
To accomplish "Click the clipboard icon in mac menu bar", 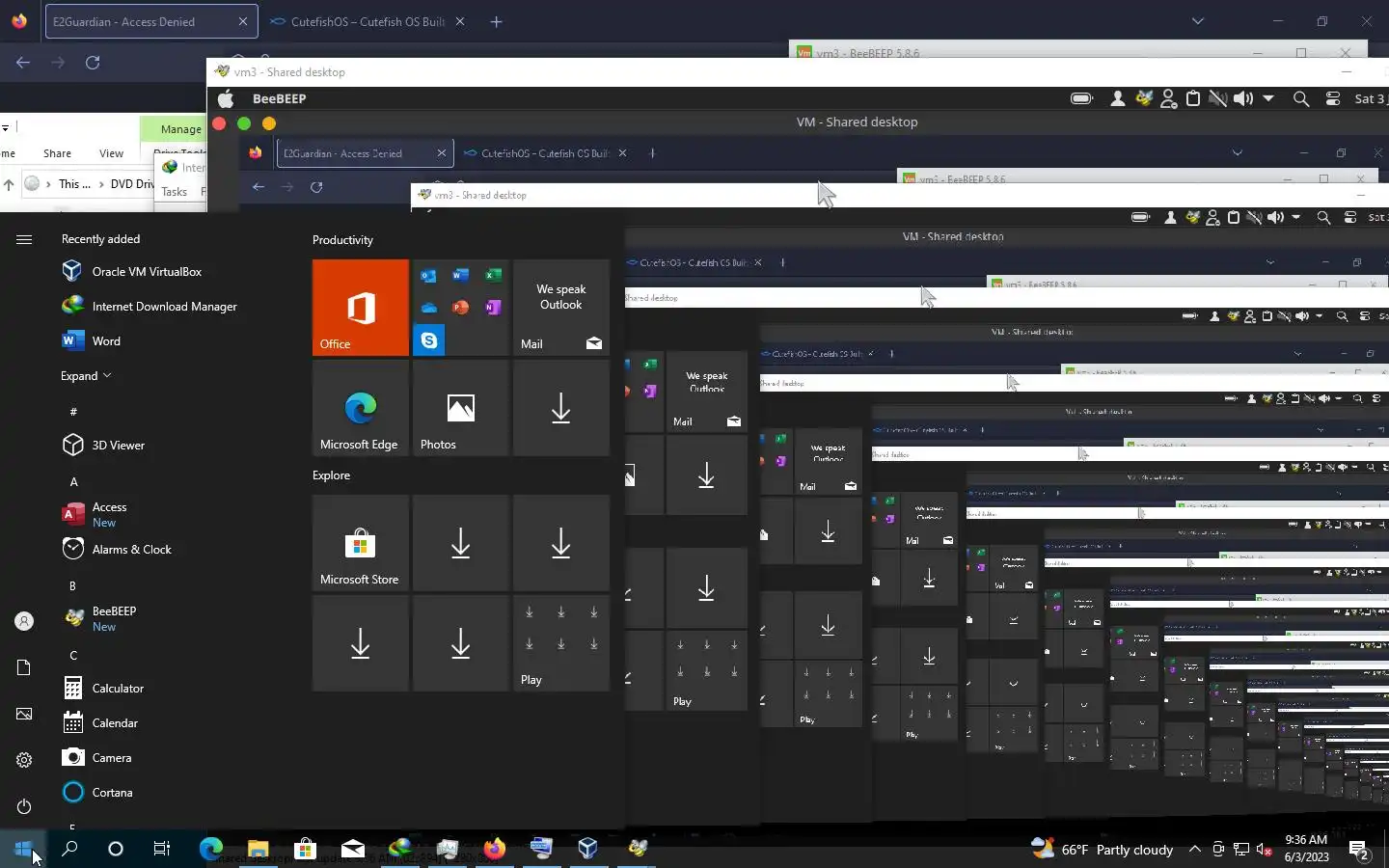I will pos(1193,98).
